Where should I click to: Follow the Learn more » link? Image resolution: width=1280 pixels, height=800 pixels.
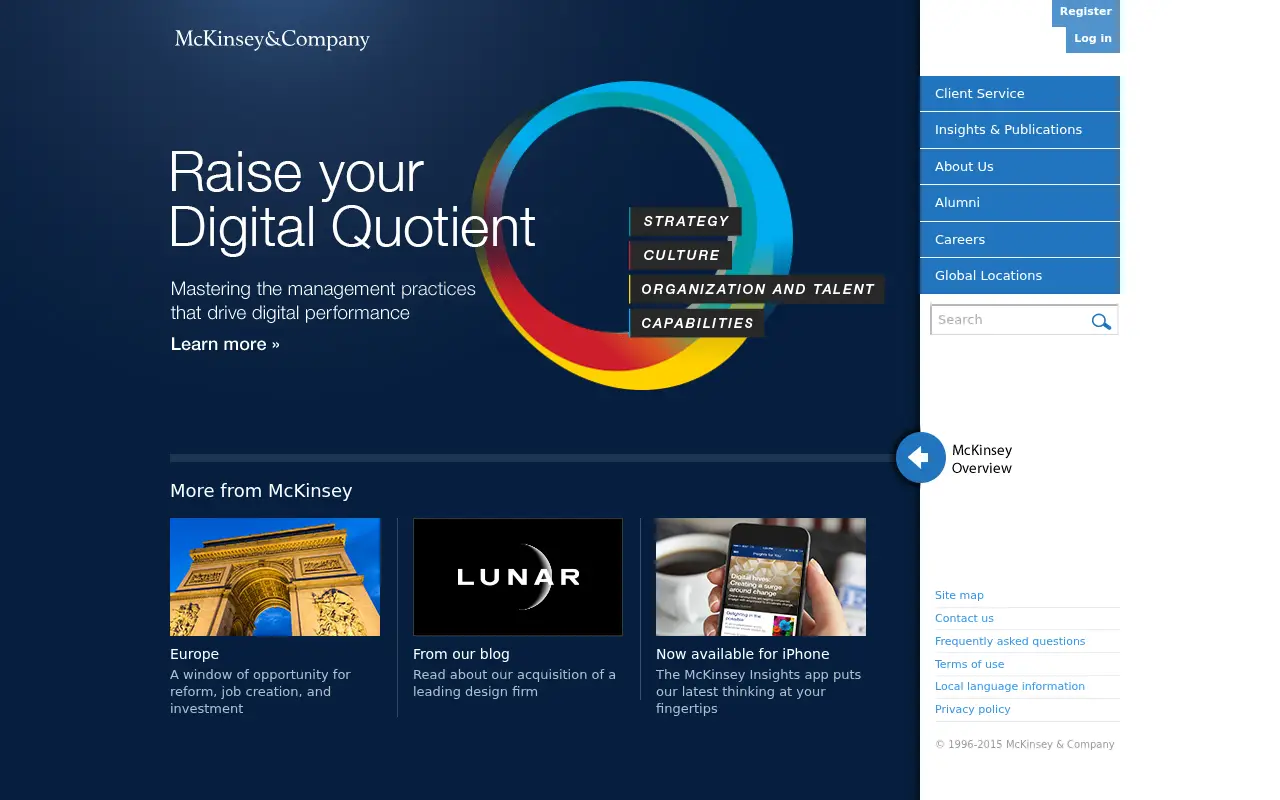tap(225, 344)
